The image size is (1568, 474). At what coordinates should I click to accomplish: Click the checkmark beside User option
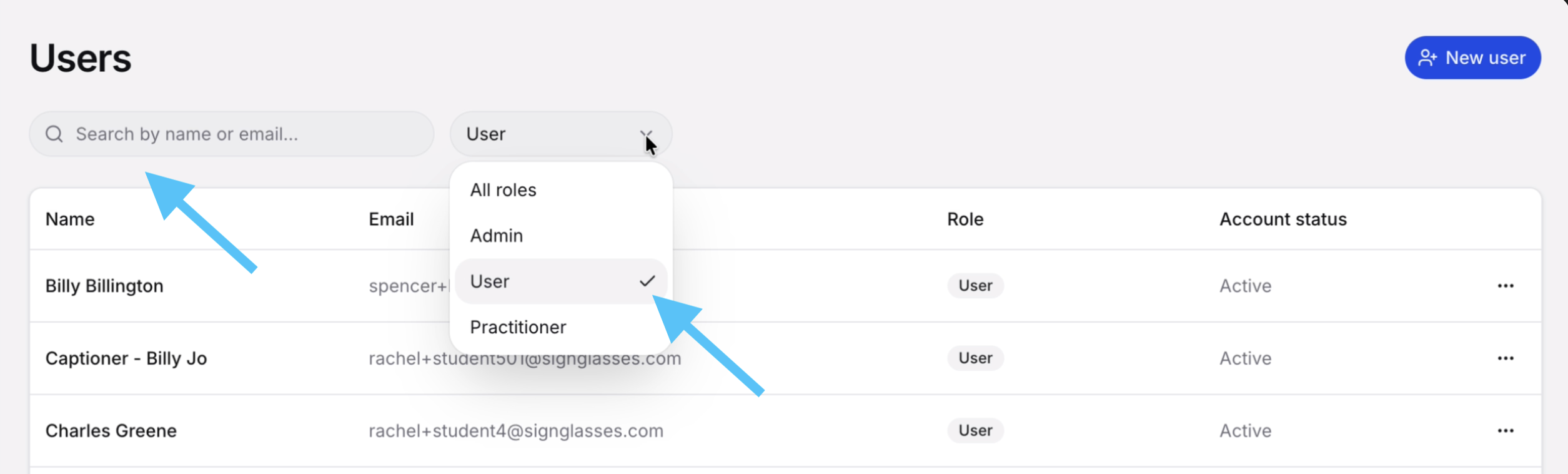pyautogui.click(x=647, y=281)
